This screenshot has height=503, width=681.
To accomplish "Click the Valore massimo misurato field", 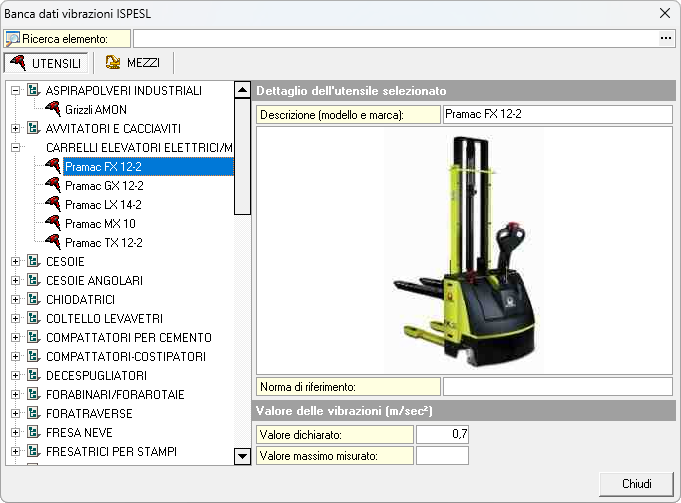I will (442, 456).
